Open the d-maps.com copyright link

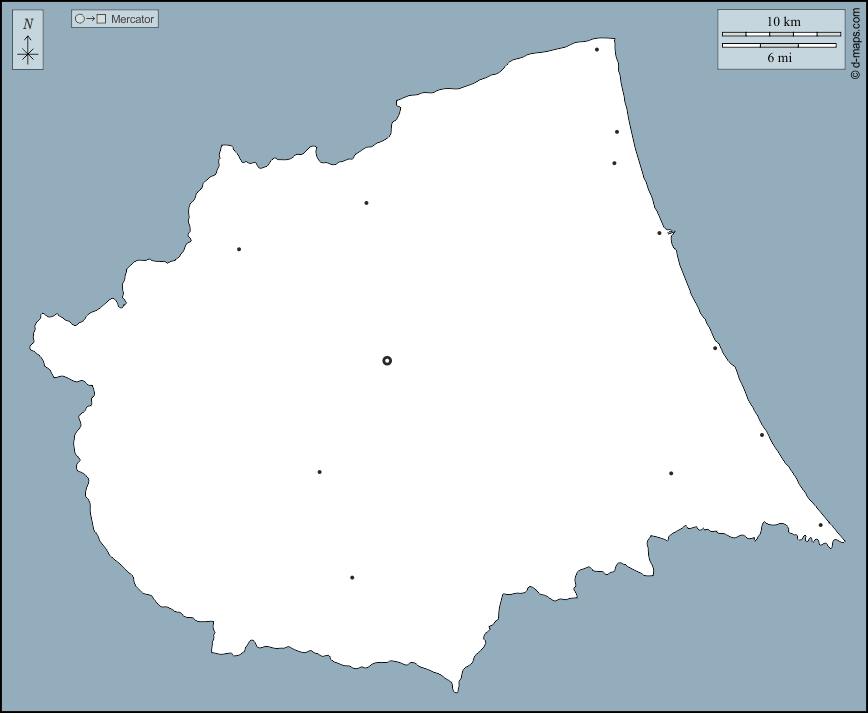point(855,40)
